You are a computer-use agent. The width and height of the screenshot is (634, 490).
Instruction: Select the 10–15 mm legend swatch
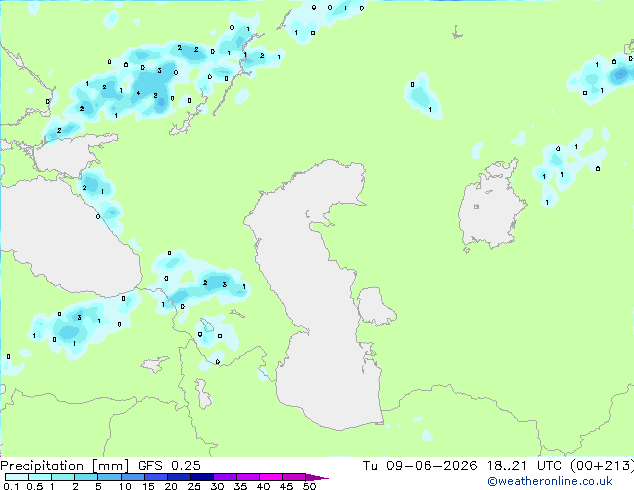tap(132, 477)
